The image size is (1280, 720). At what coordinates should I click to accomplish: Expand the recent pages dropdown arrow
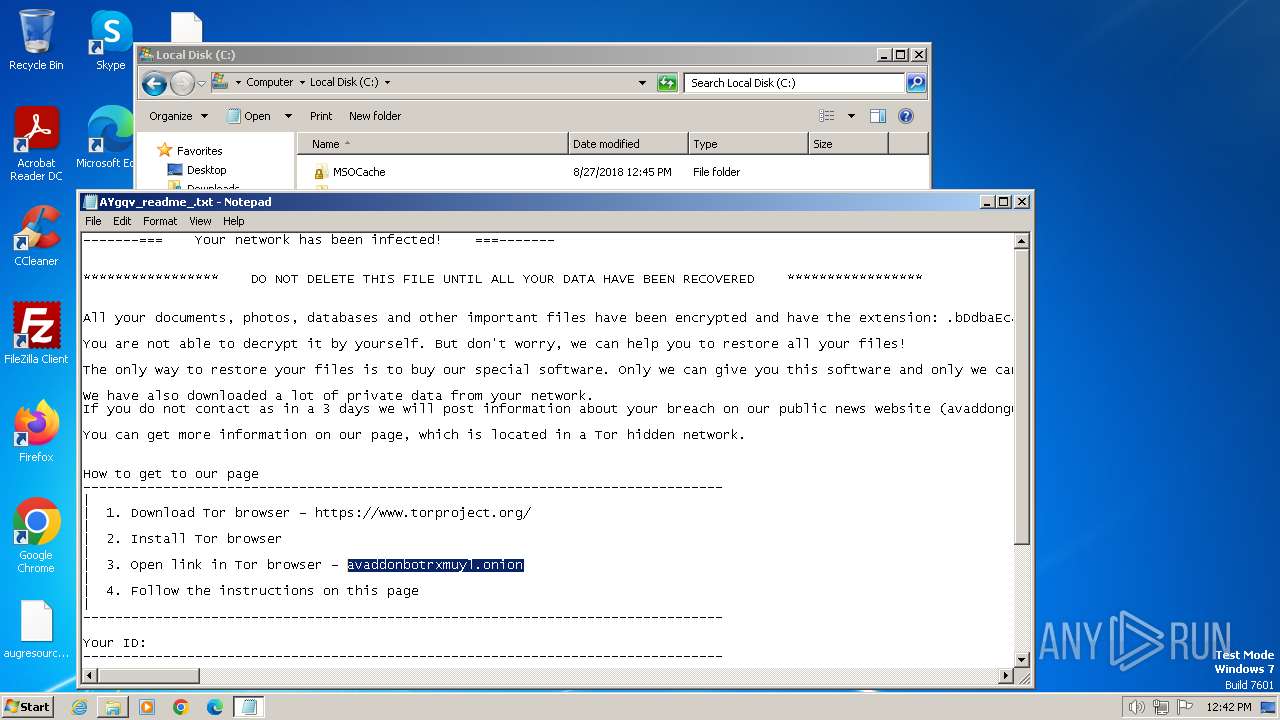(x=201, y=83)
